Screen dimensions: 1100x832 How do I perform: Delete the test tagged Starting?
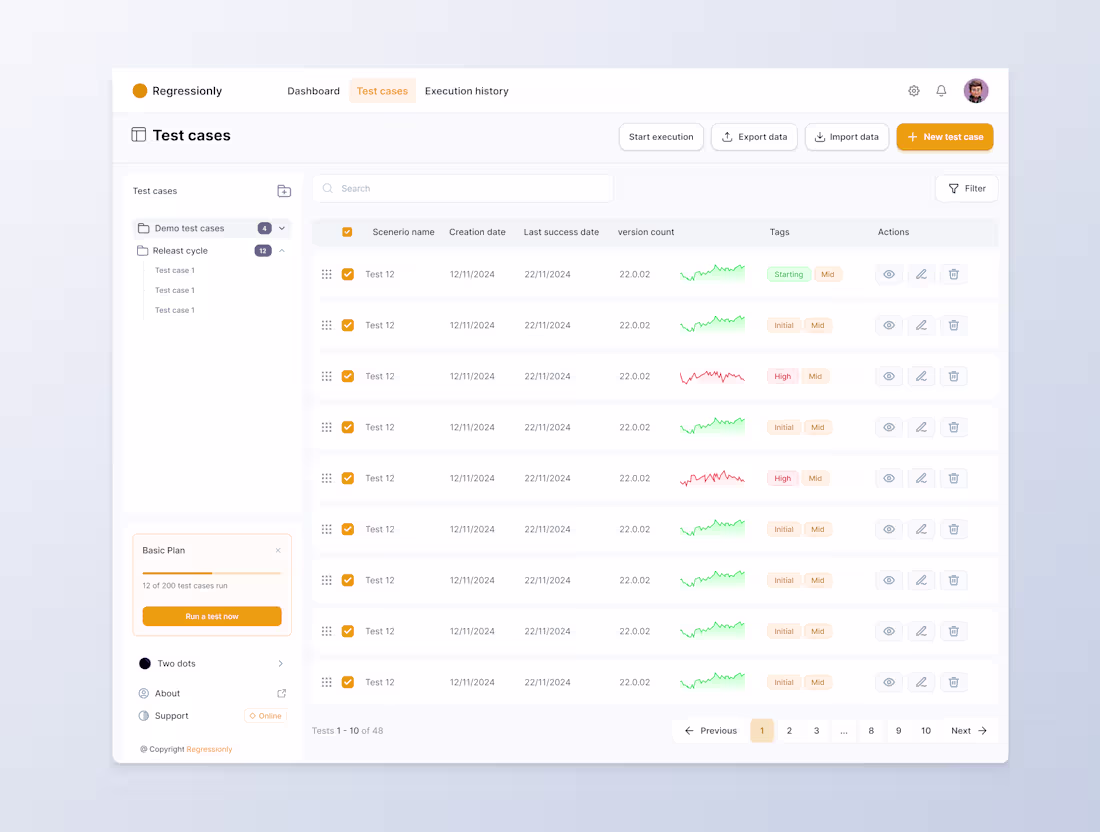953,274
